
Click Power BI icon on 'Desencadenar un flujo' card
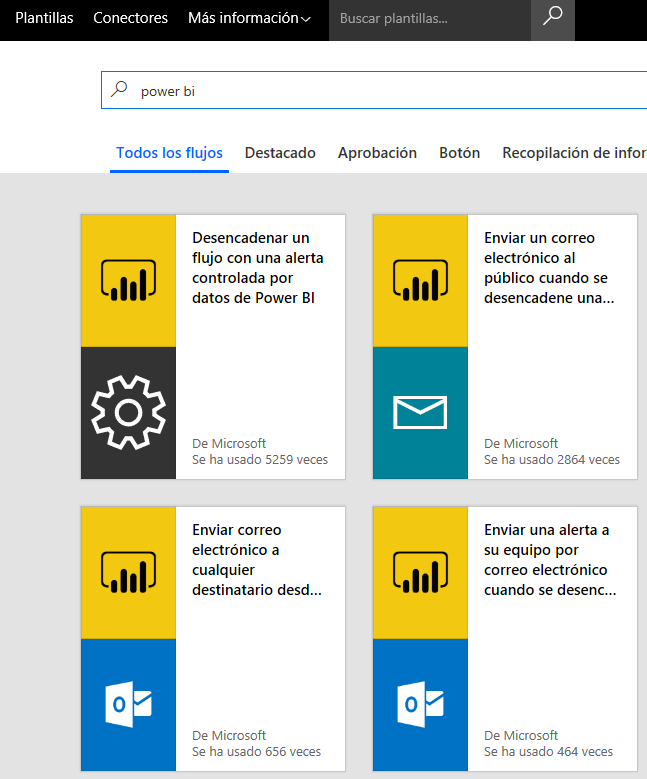point(128,281)
